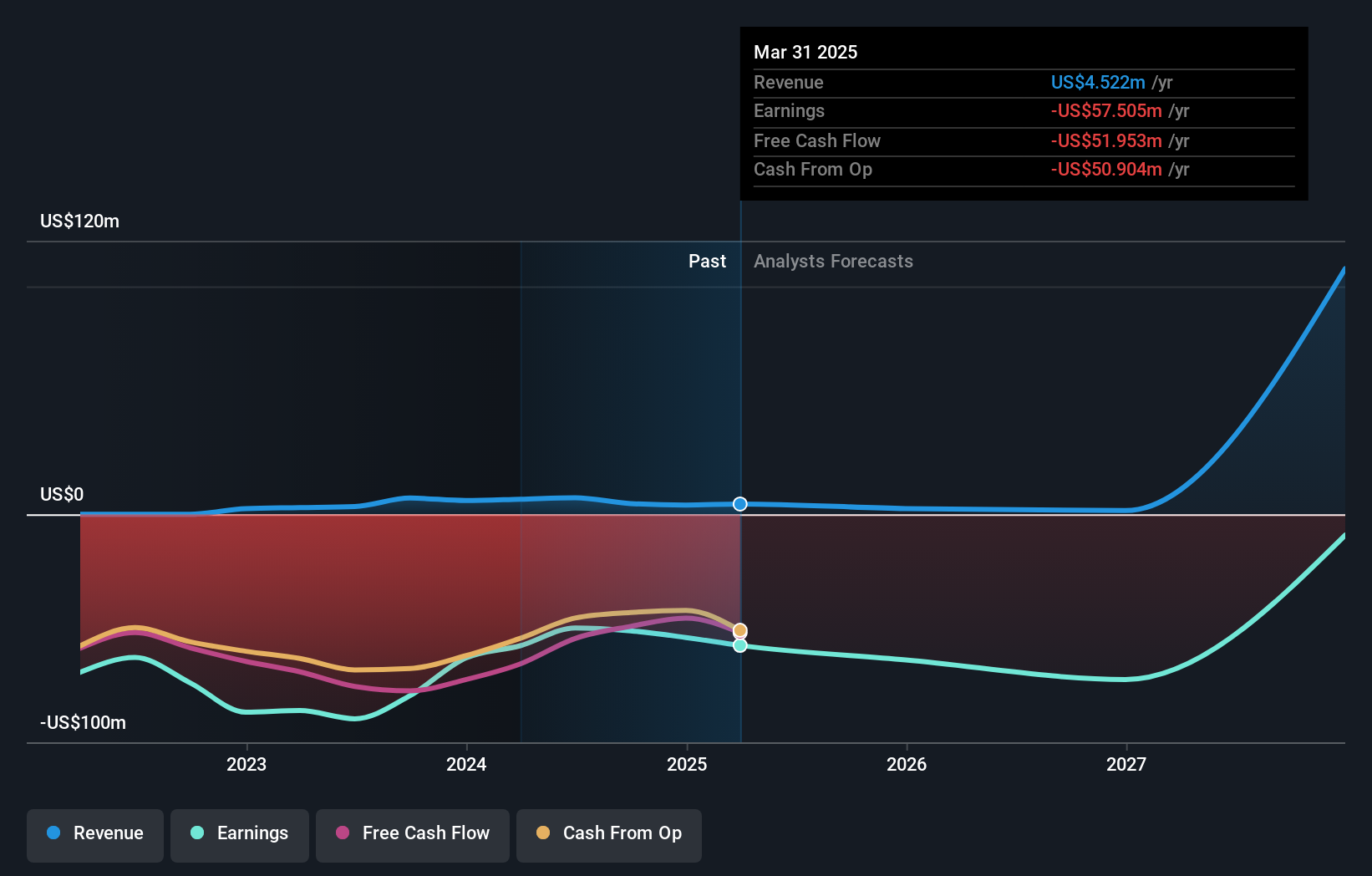The image size is (1372, 876).
Task: Click the 2027 x-axis label
Action: click(1126, 764)
